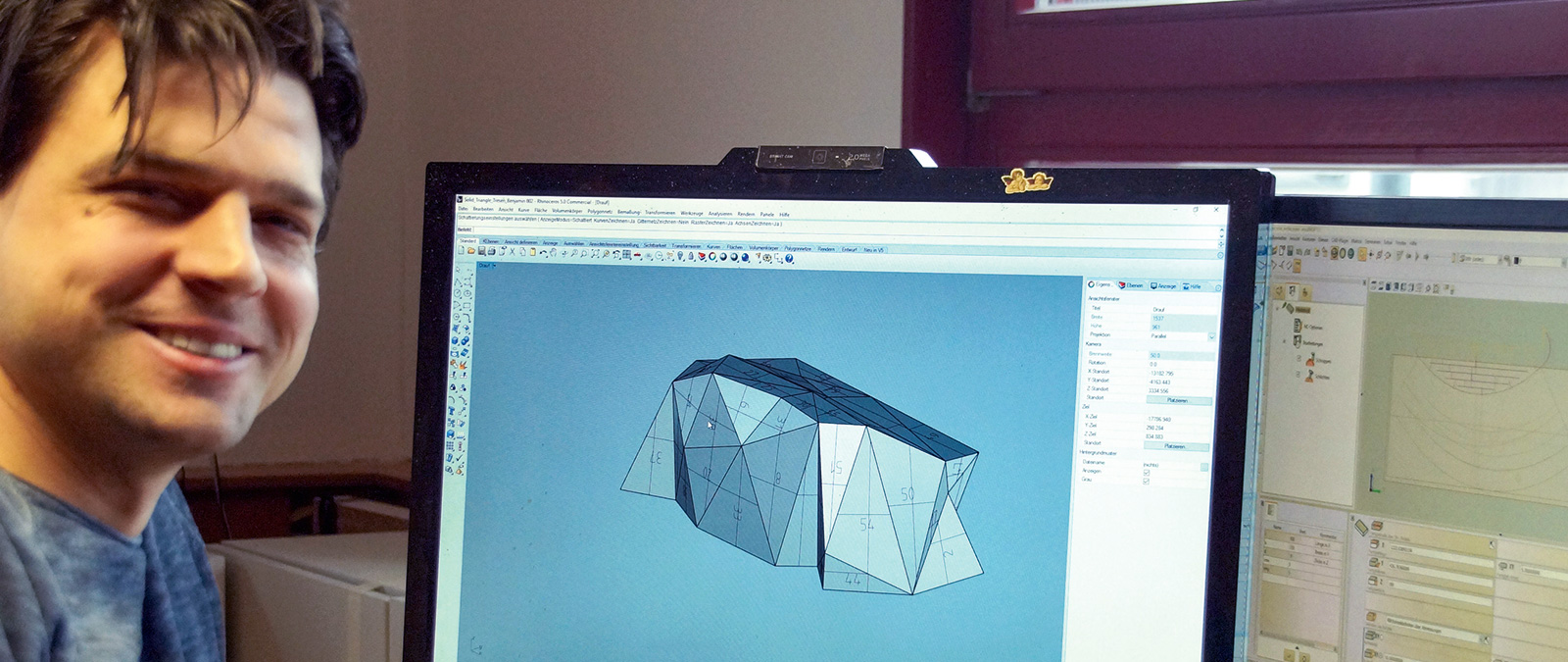Switch to the Kurven toolbar tab
This screenshot has width=1568, height=662.
(713, 246)
